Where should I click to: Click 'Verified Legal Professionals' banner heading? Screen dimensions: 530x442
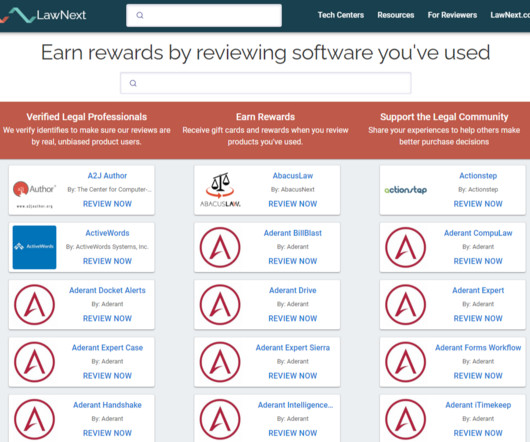point(87,117)
